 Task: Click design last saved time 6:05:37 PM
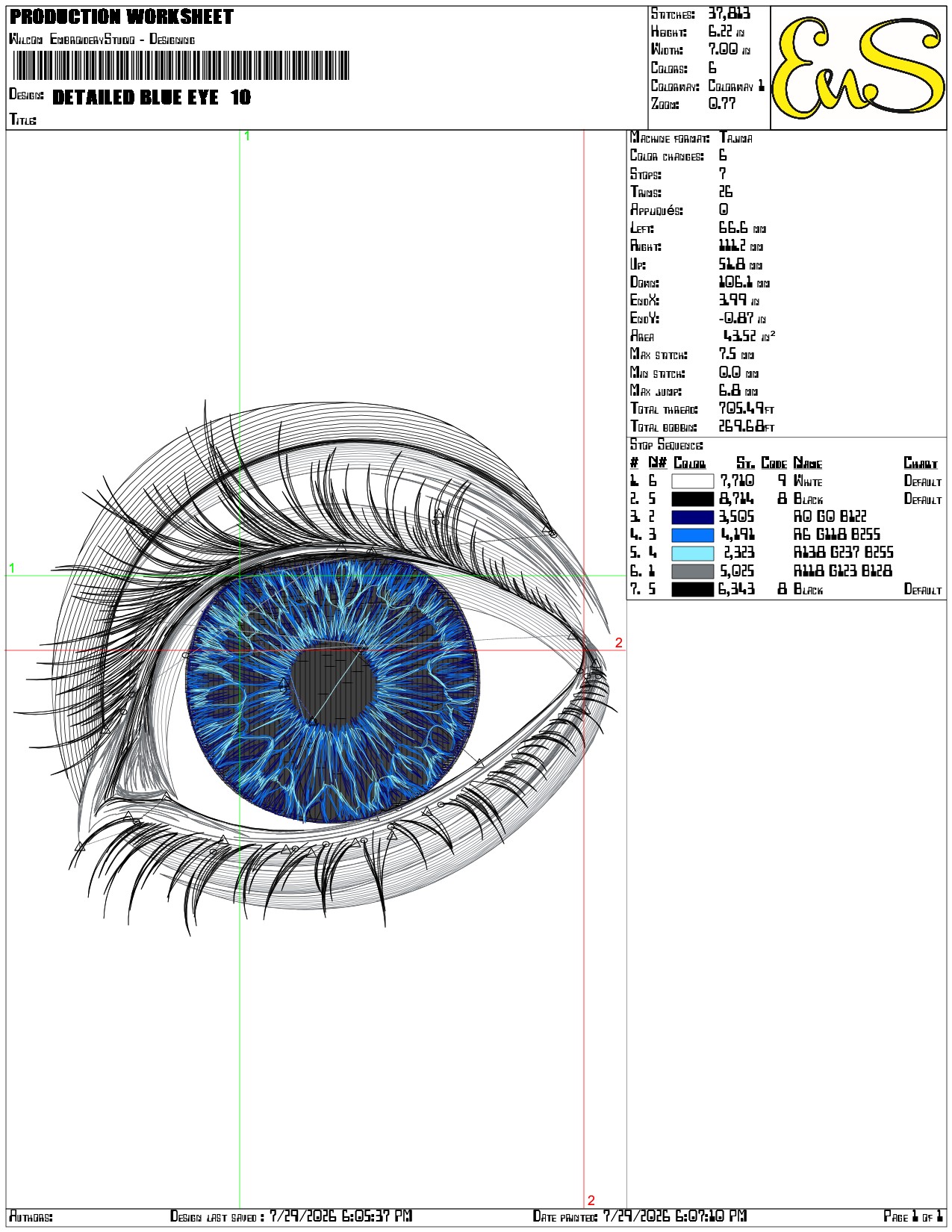click(x=377, y=1216)
